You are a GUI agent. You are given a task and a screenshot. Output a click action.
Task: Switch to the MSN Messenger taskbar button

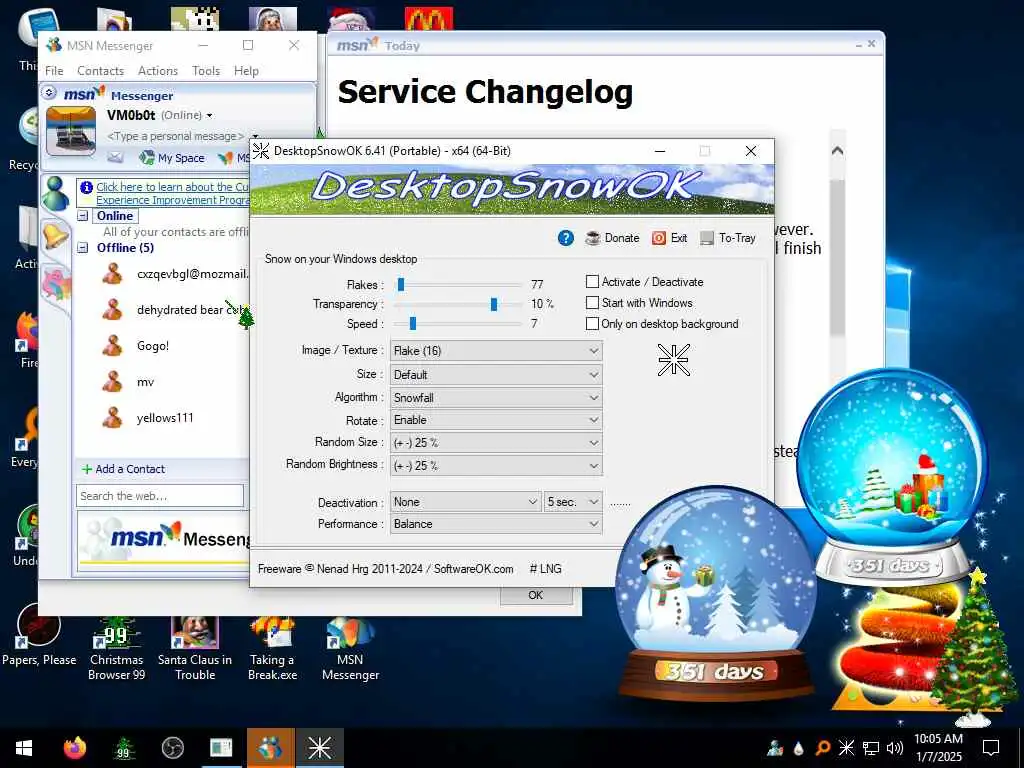click(270, 748)
